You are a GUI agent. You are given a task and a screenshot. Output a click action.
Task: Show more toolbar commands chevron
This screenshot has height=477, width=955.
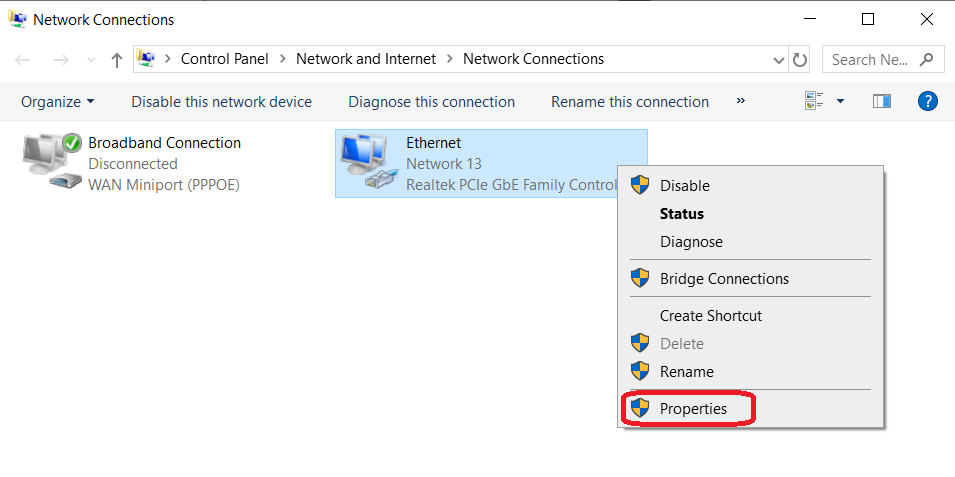pyautogui.click(x=741, y=101)
